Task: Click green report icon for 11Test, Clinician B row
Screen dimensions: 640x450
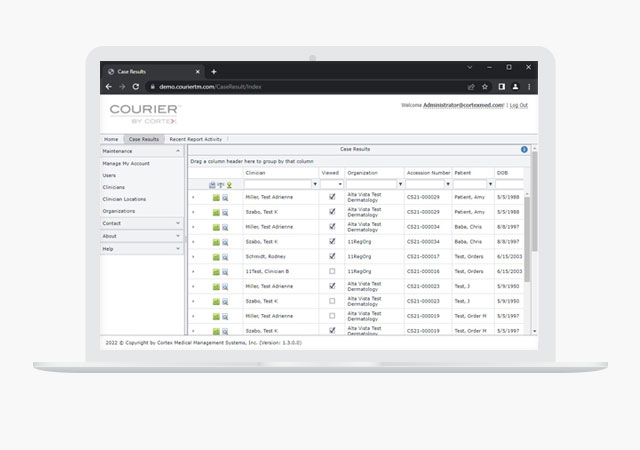Action: click(x=216, y=272)
